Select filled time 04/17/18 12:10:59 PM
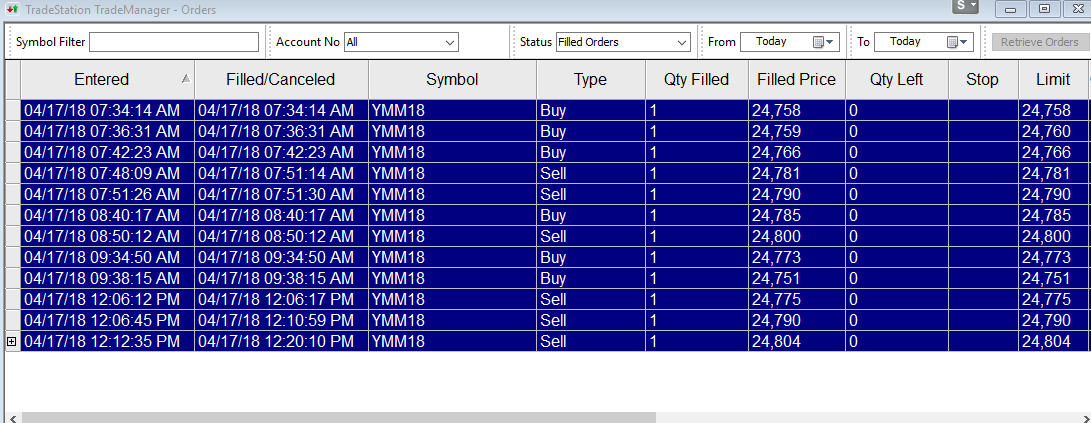Viewport: 1091px width, 423px height. coord(276,321)
